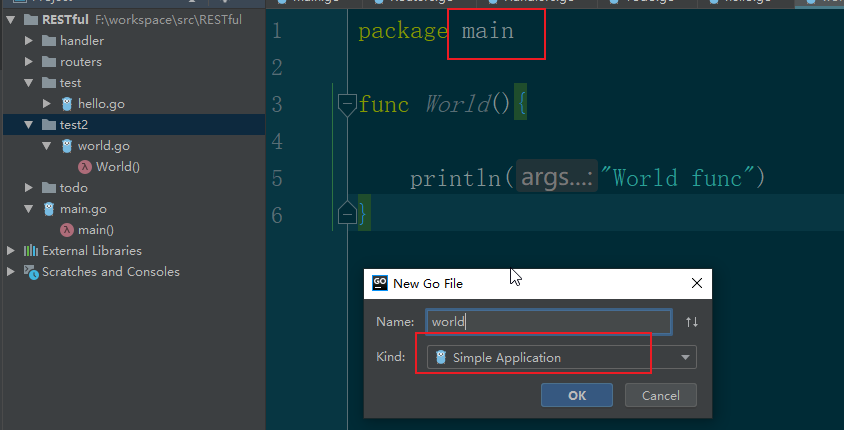Screen dimensions: 844x430
Task: Collapse the test folder arrow
Action: point(29,83)
